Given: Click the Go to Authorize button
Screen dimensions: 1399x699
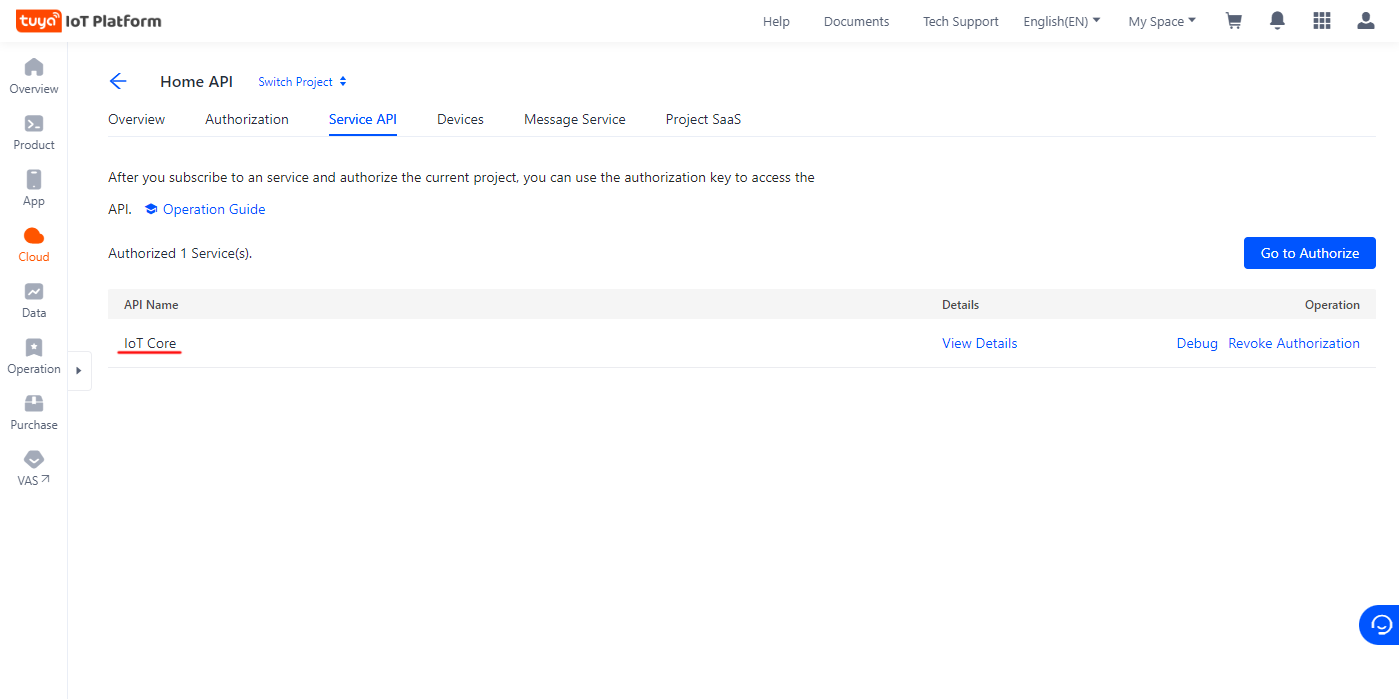Looking at the screenshot, I should tap(1309, 253).
